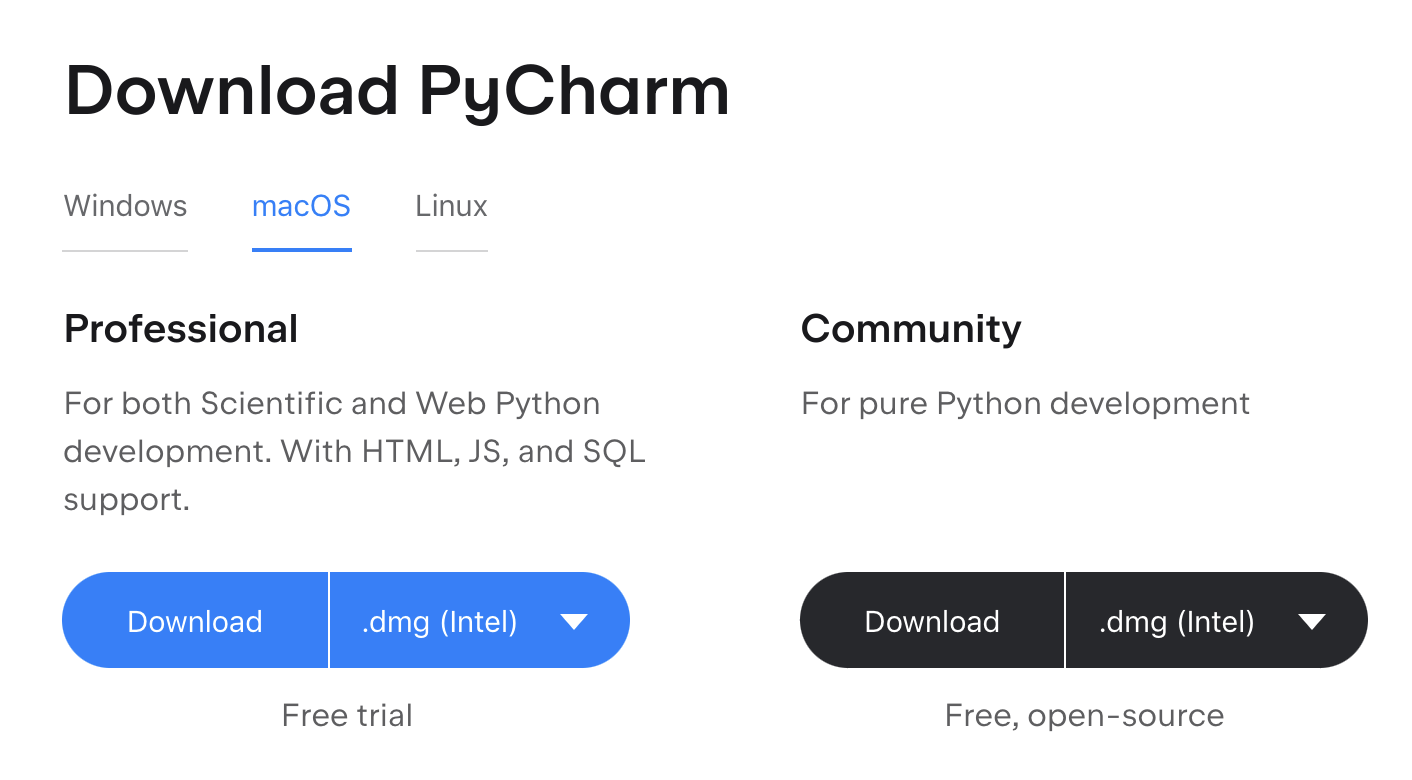
Task: Switch to the Windows tab
Action: 125,207
